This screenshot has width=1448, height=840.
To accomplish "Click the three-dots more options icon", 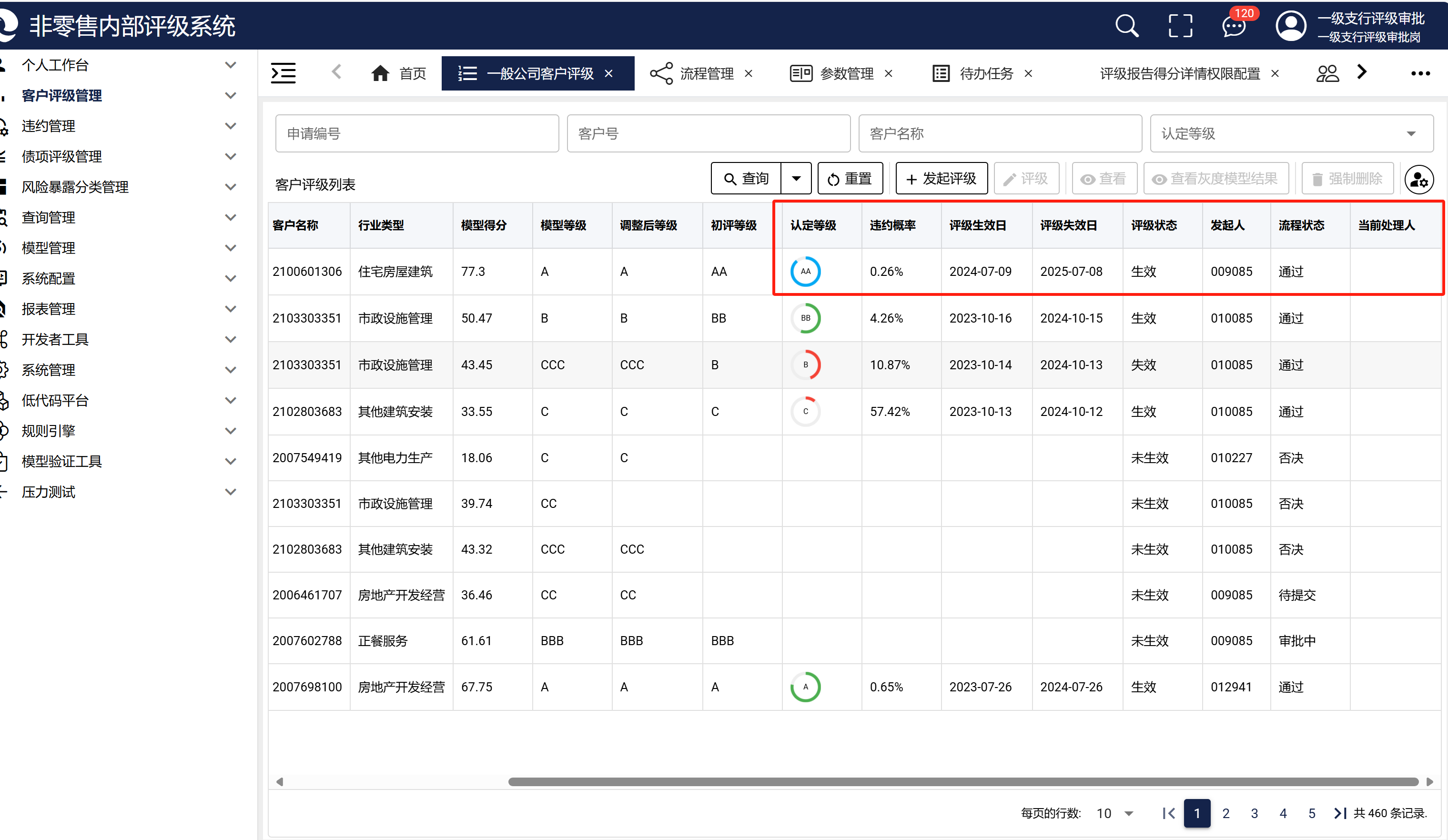I will tap(1420, 73).
